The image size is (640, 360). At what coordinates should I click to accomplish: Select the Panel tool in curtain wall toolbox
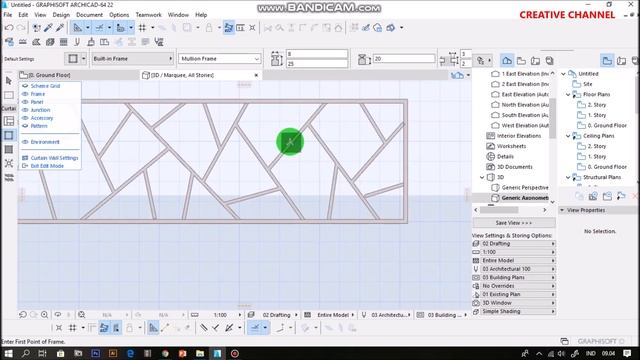pos(9,149)
